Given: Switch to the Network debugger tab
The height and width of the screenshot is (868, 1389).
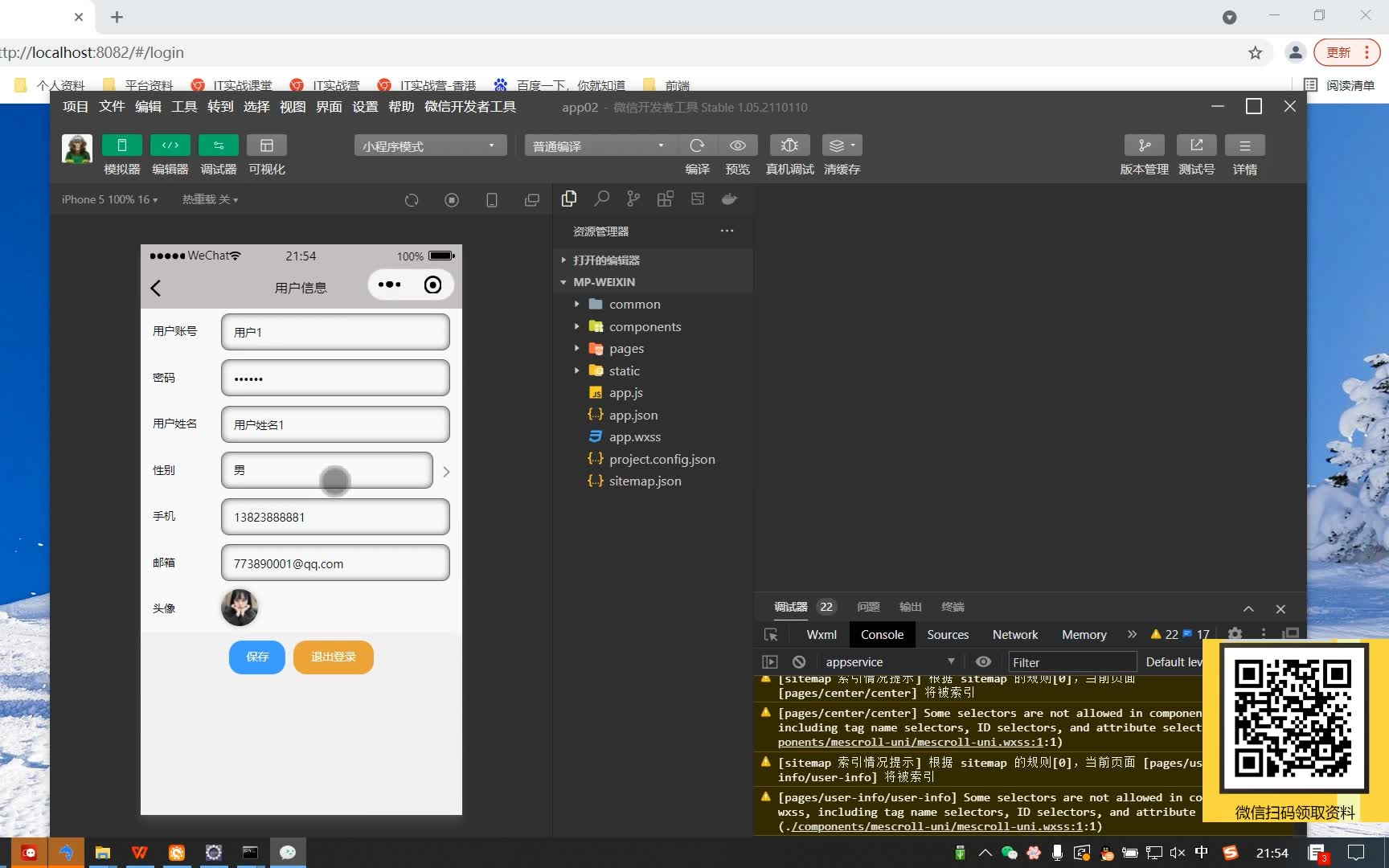Looking at the screenshot, I should coord(1014,634).
